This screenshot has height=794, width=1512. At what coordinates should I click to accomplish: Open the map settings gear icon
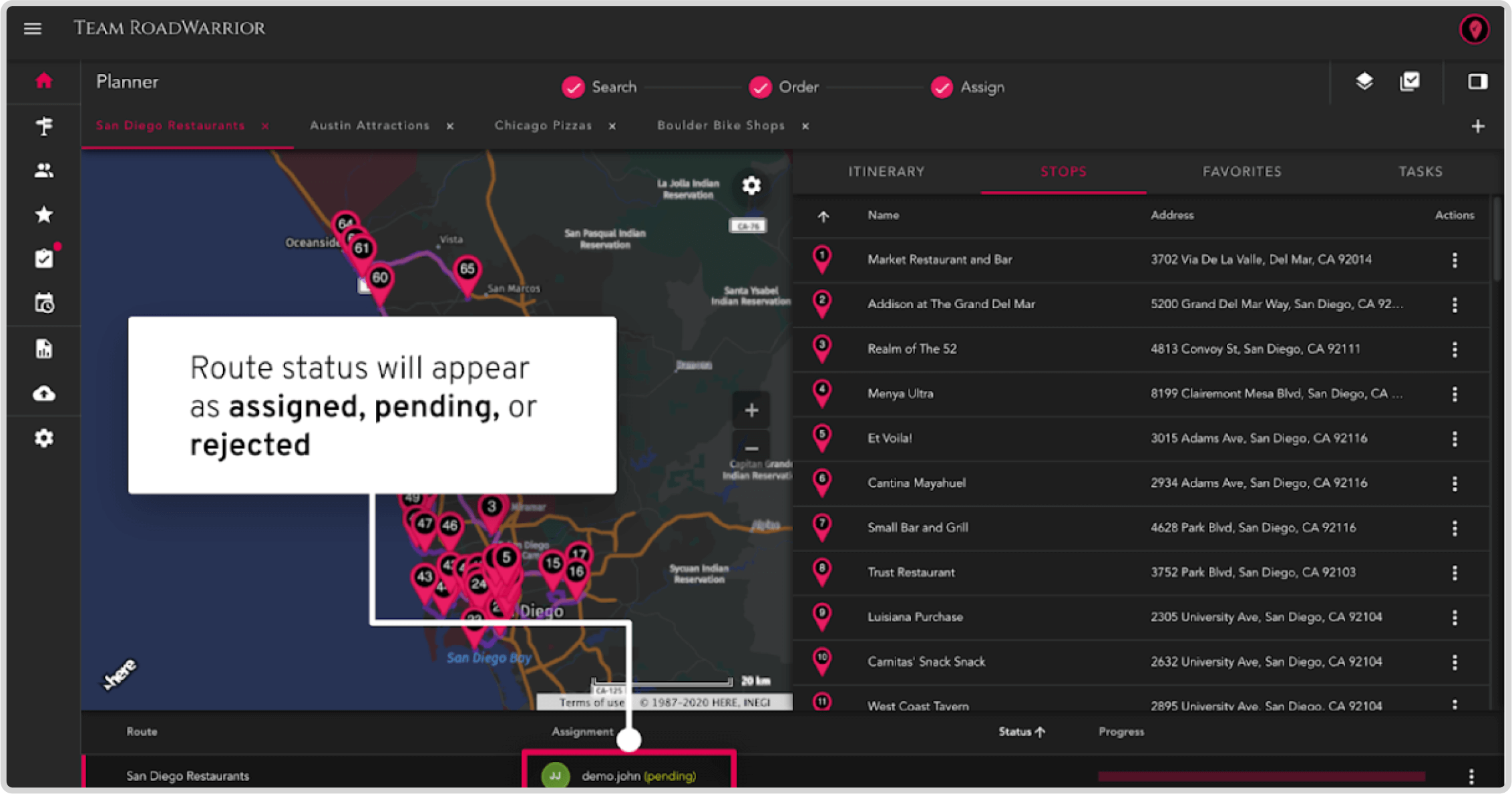point(752,185)
